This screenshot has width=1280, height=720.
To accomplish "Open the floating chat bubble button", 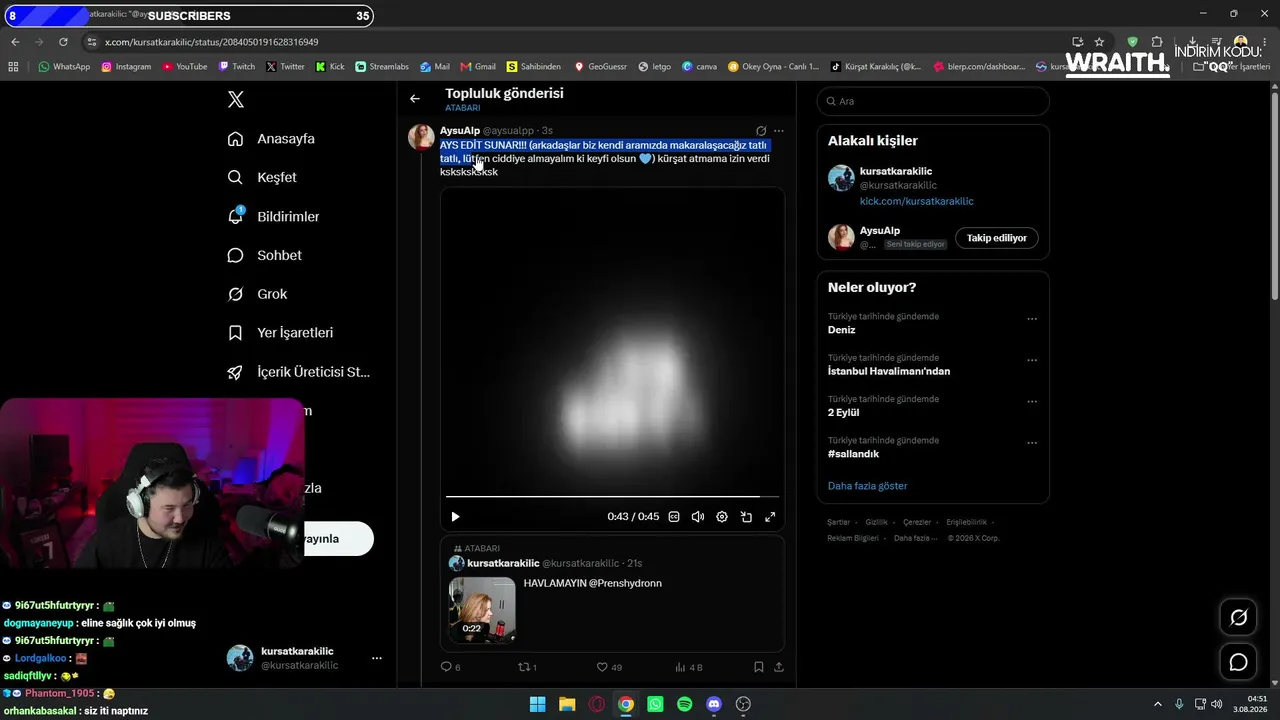I will click(1238, 662).
